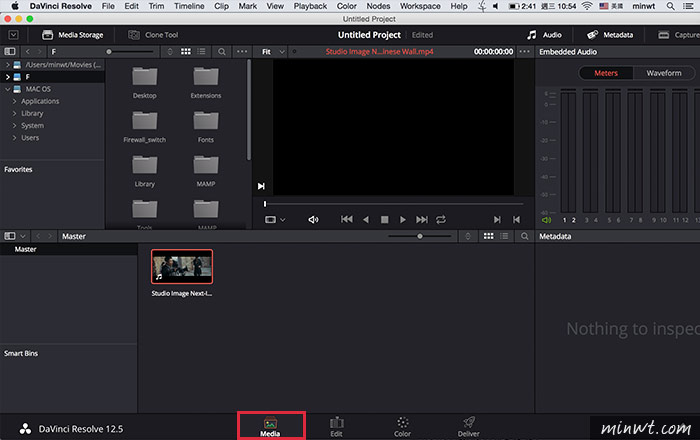Open the Apple menu
This screenshot has width=700, height=440.
point(15,6)
